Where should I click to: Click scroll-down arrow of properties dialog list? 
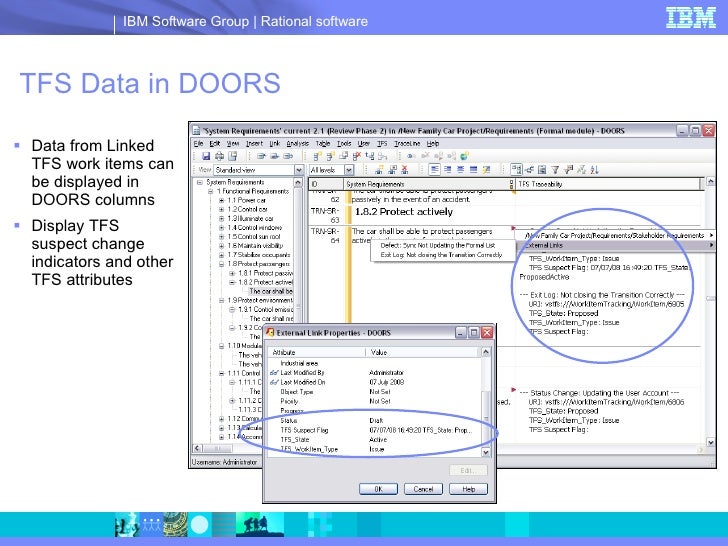(x=486, y=452)
